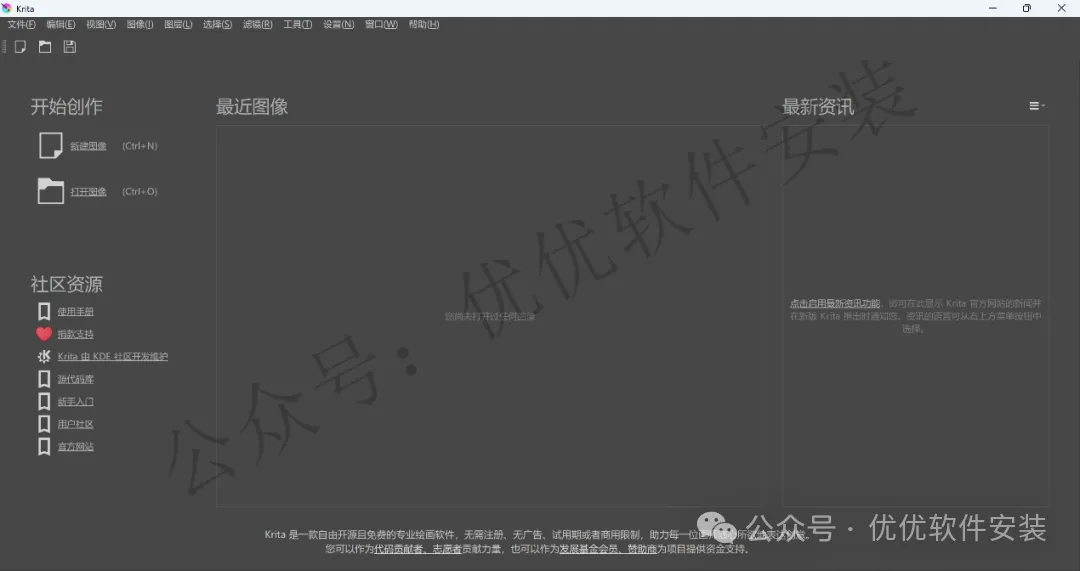The height and width of the screenshot is (571, 1080).
Task: Click the 最近图像 heading
Action: [251, 107]
